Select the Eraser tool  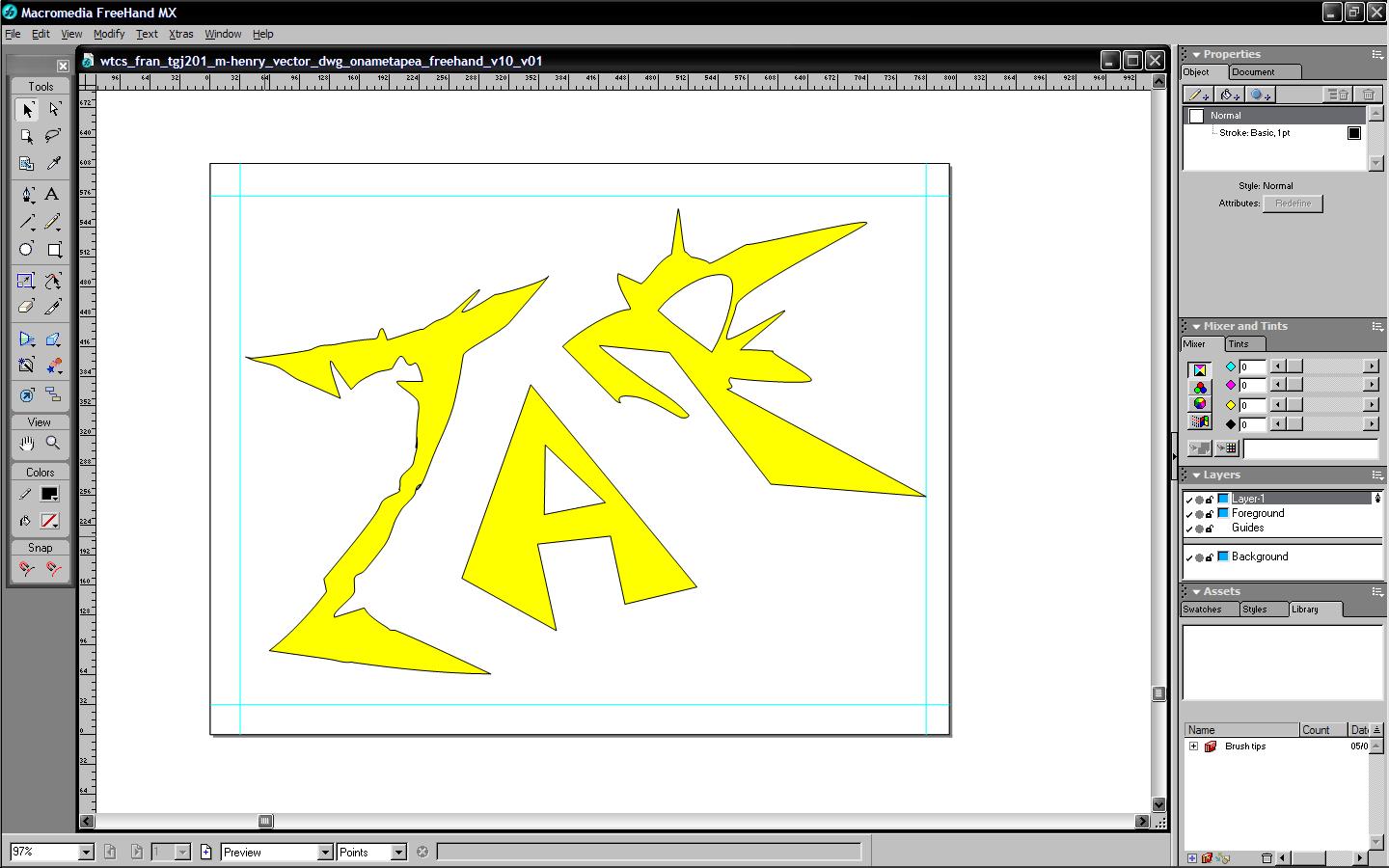point(26,307)
